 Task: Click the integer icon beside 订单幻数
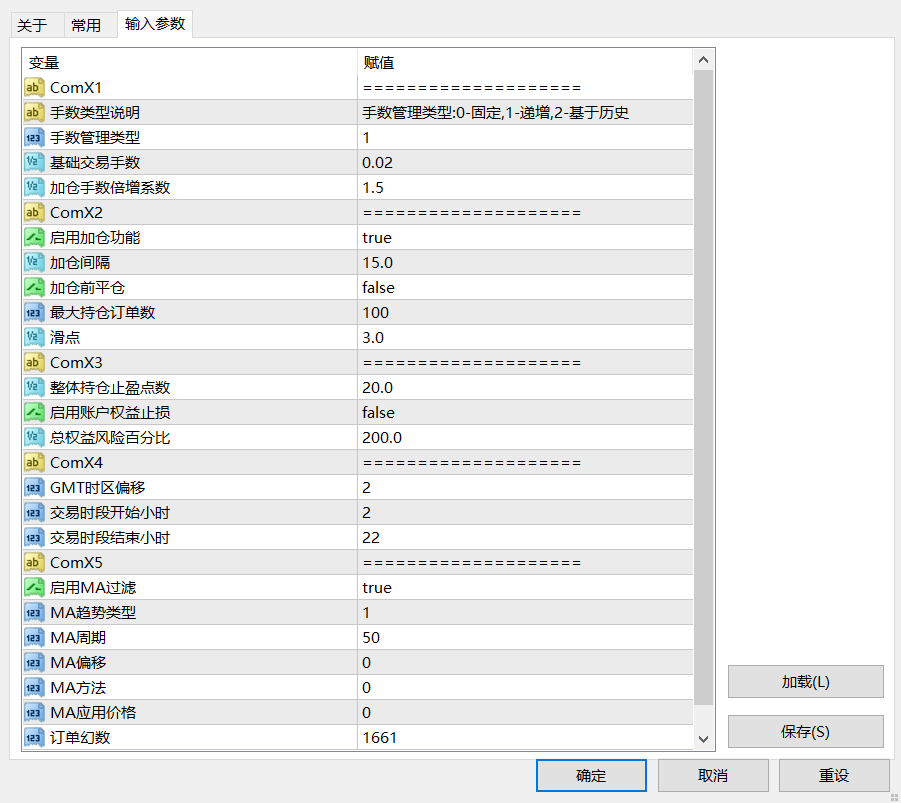click(34, 738)
